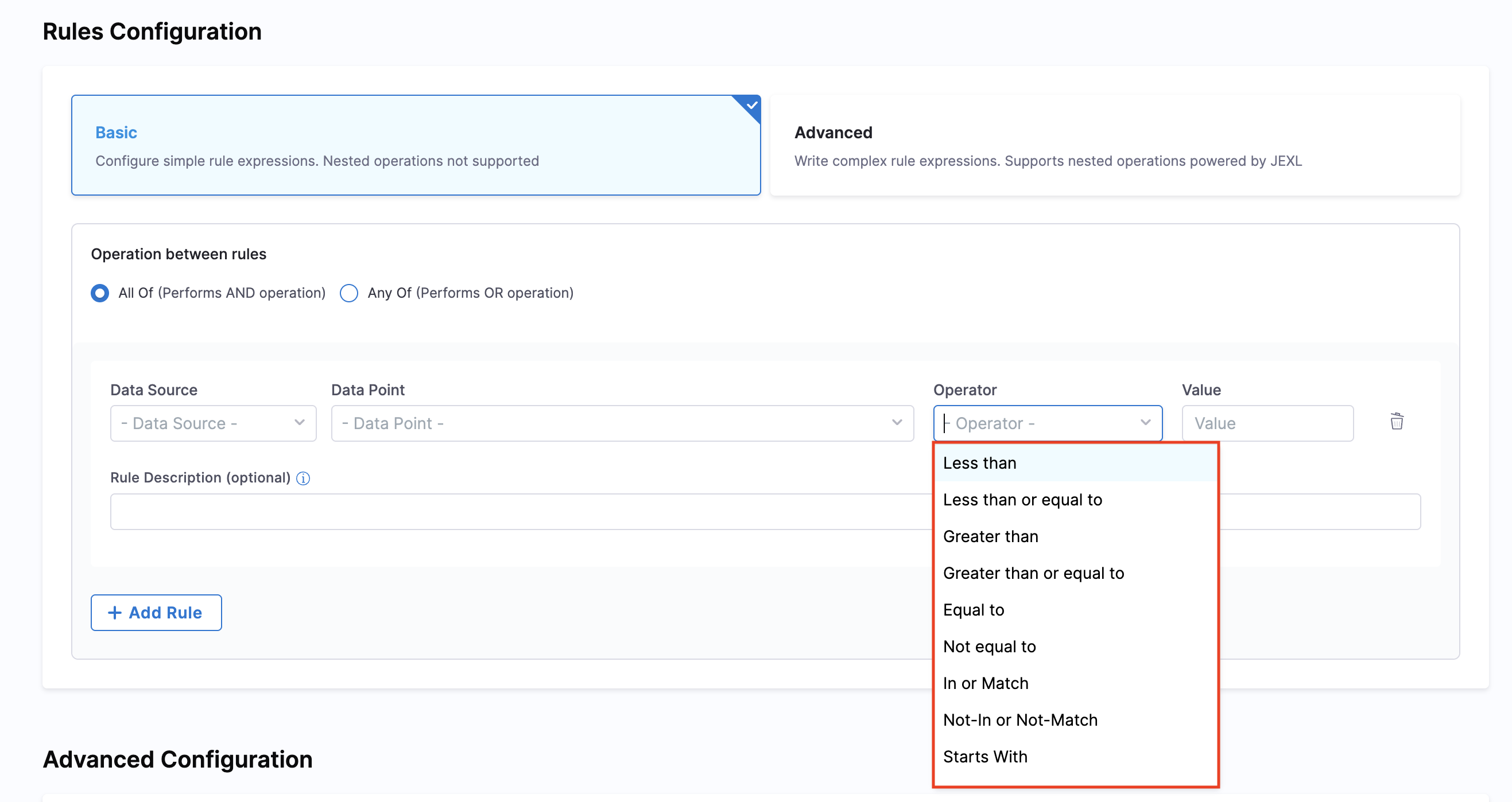Select the Starts With operator
1512x802 pixels.
coord(985,757)
